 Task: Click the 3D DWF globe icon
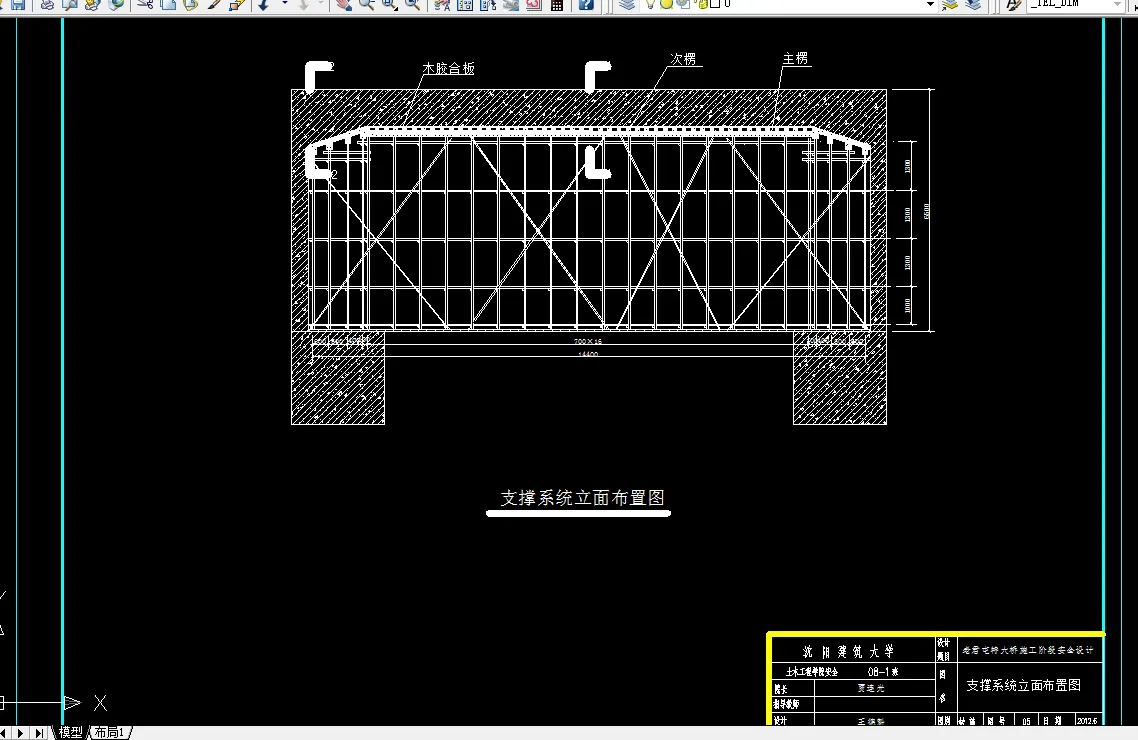pos(116,4)
